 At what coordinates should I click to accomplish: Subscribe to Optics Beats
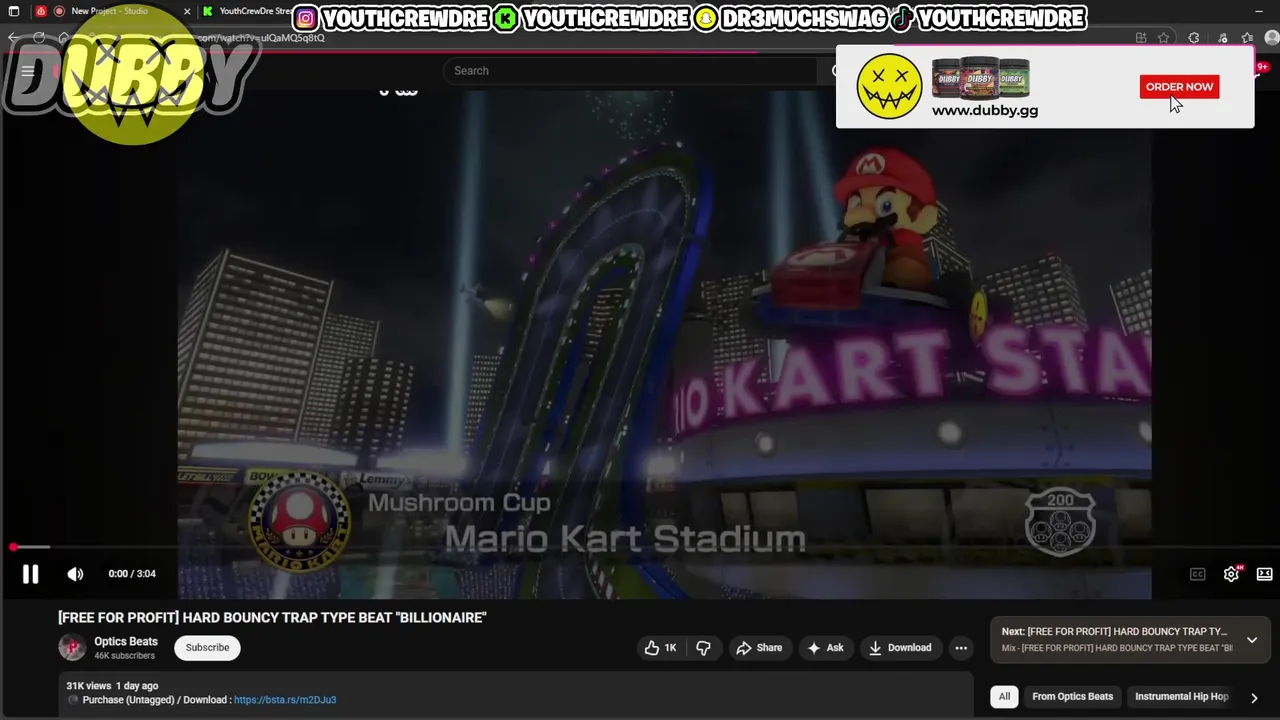point(207,648)
